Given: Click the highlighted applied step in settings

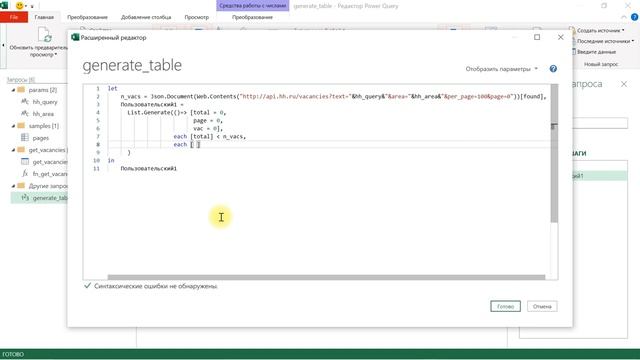Looking at the screenshot, I should [x=600, y=176].
